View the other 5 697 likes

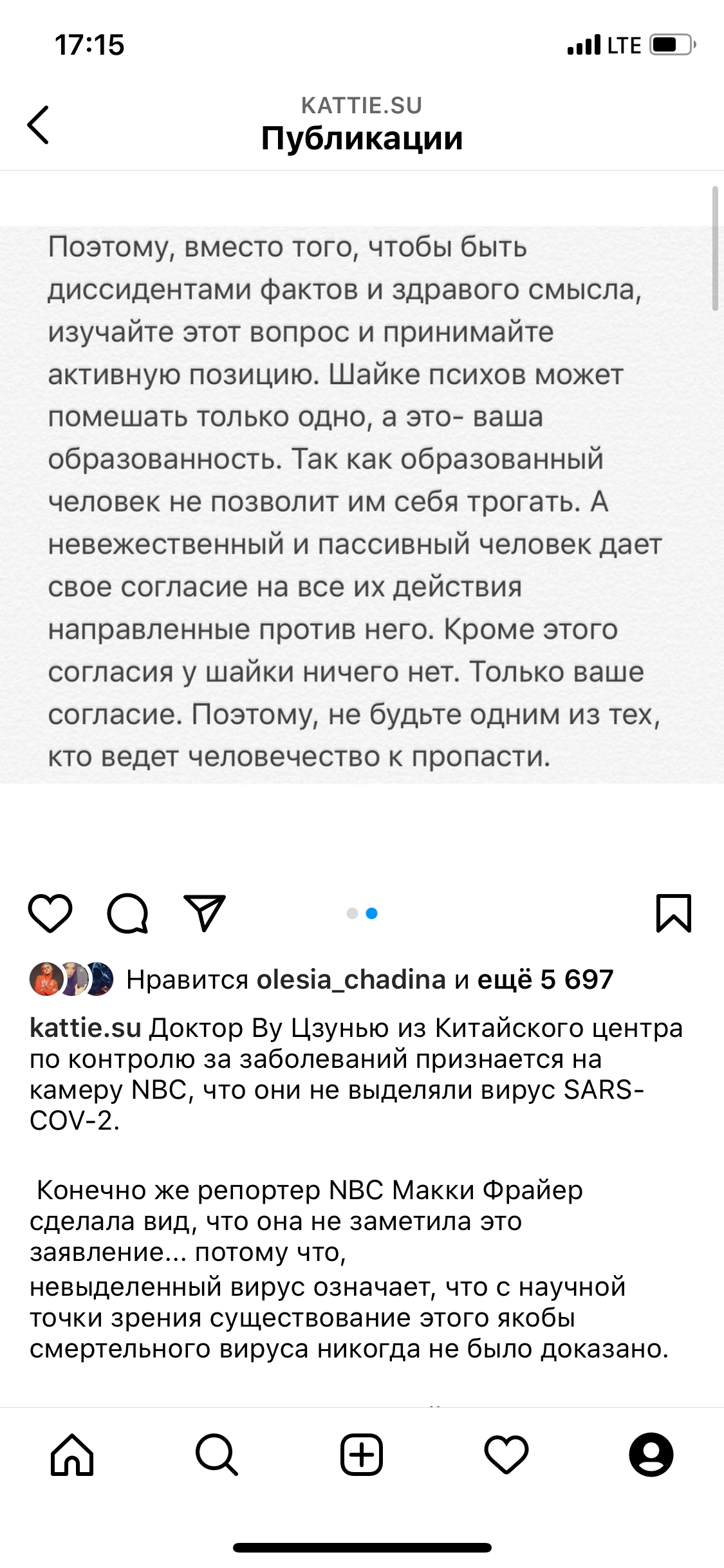[x=545, y=980]
